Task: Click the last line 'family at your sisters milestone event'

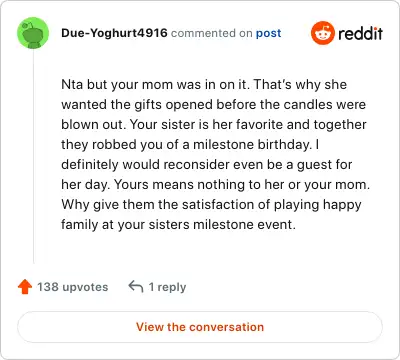Action: [178, 224]
